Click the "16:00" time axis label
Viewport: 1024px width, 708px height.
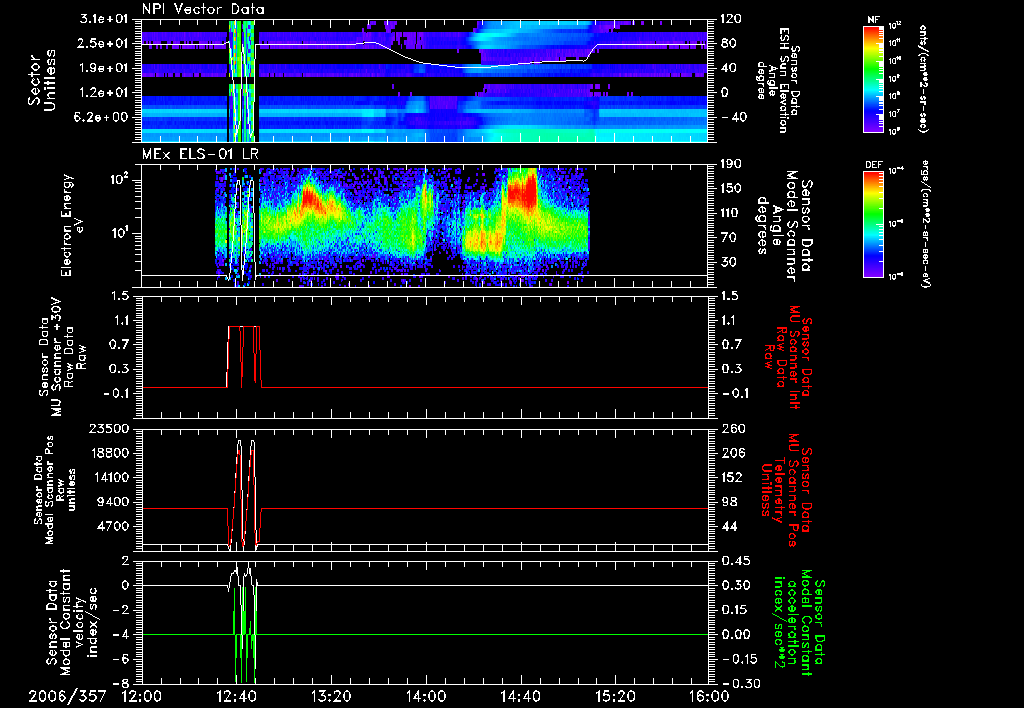coord(709,697)
